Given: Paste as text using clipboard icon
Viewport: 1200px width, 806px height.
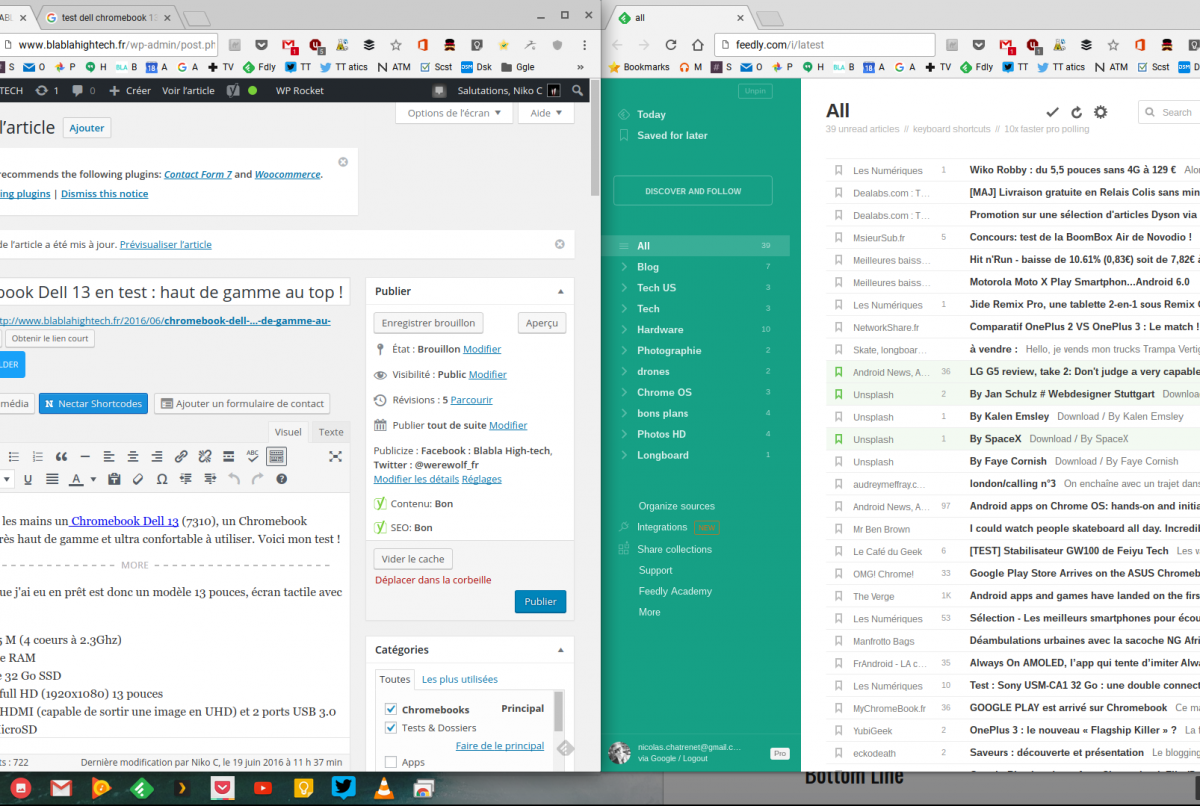Looking at the screenshot, I should coord(114,479).
